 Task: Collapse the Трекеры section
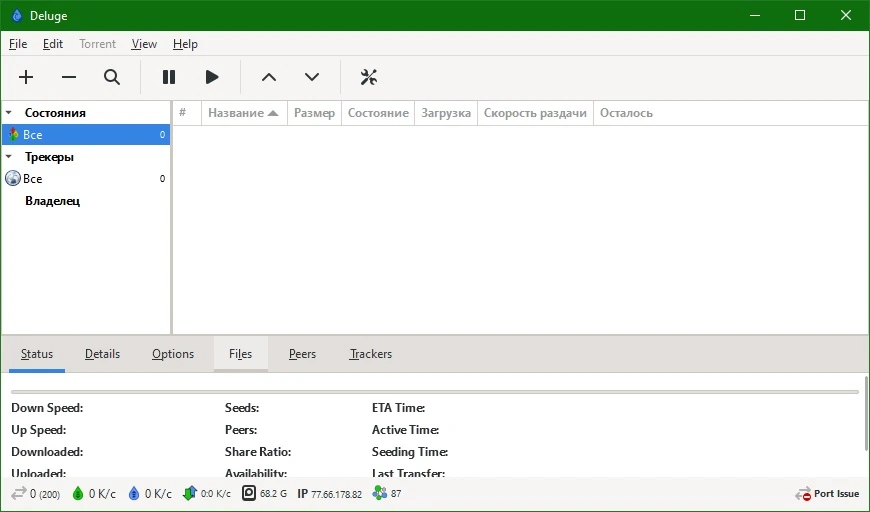(x=9, y=156)
